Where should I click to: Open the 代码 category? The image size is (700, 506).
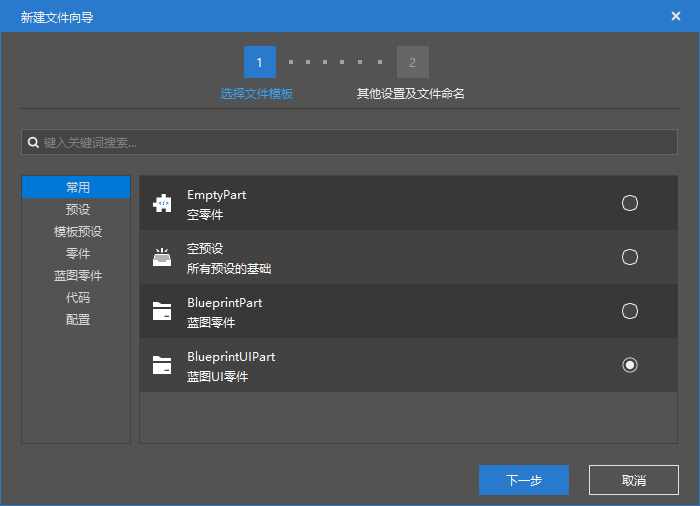[x=77, y=297]
